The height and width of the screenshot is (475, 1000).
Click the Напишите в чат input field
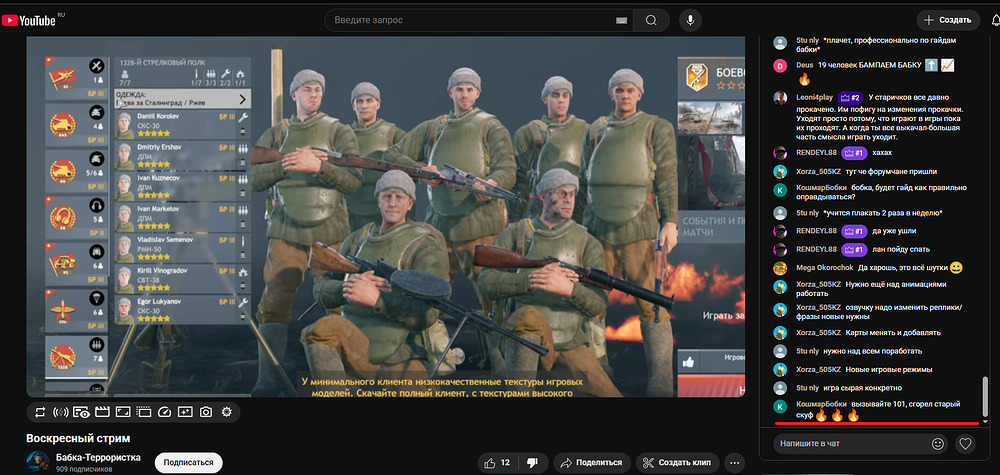point(850,443)
